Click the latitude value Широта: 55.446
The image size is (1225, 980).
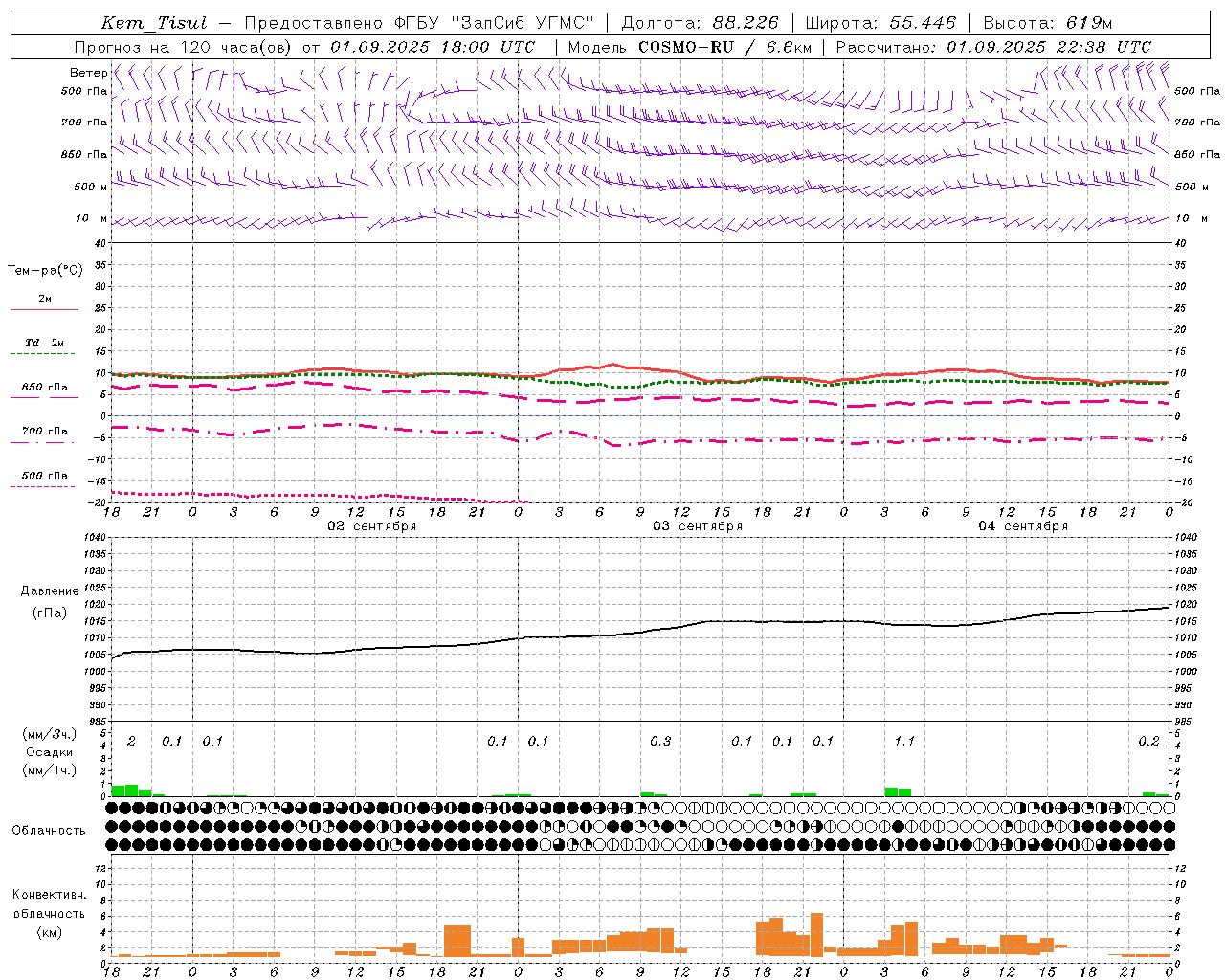pyautogui.click(x=880, y=23)
